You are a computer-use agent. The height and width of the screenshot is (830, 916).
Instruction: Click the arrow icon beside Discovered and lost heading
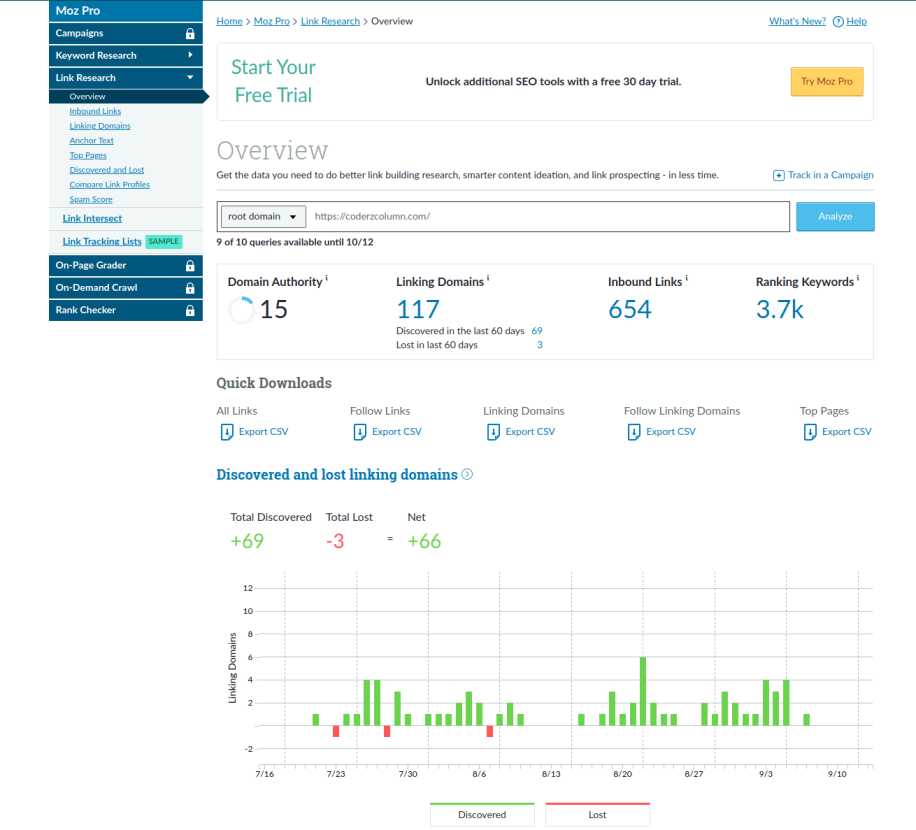pos(467,474)
